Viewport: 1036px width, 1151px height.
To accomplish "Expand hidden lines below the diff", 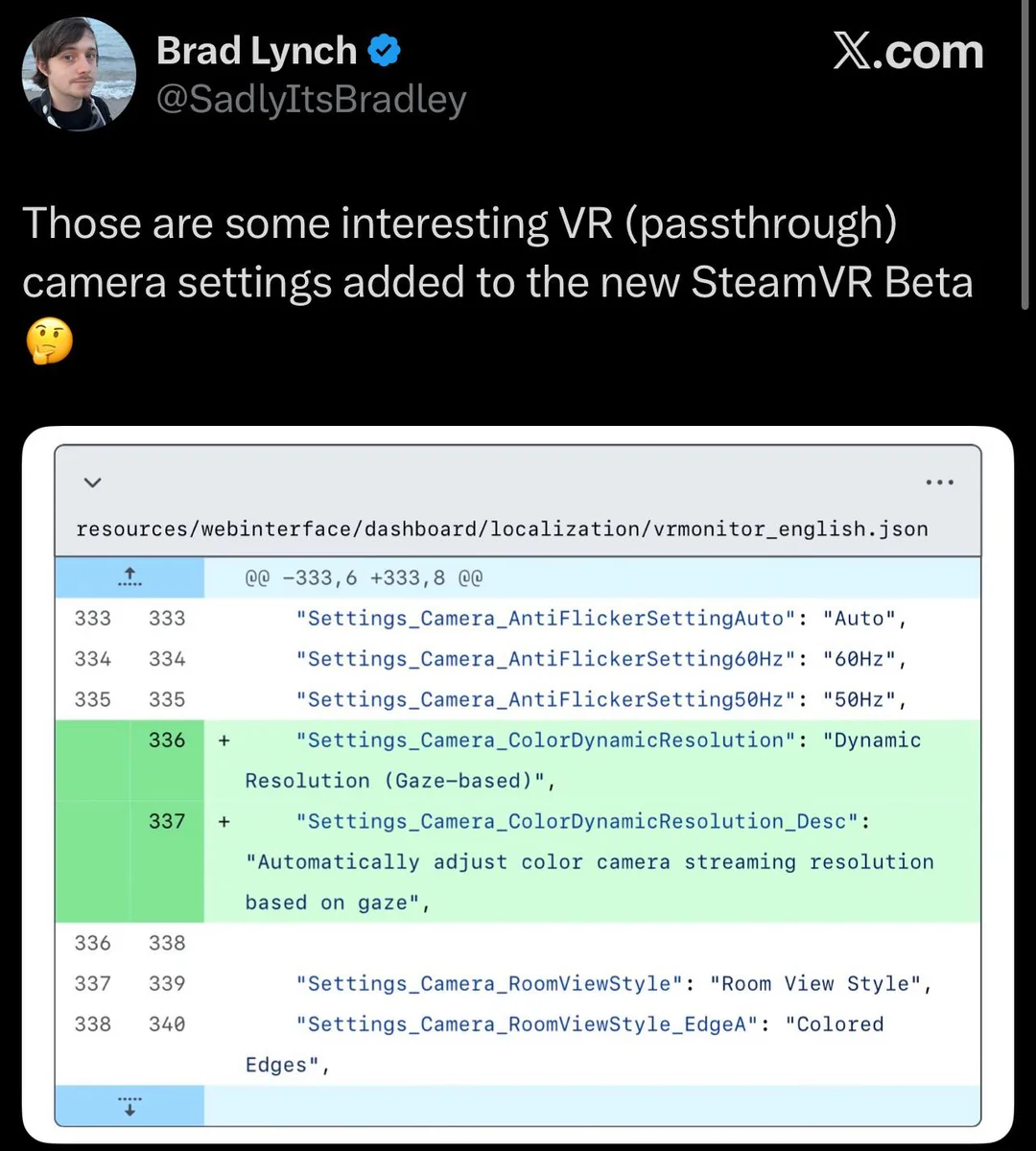I will tap(129, 1105).
